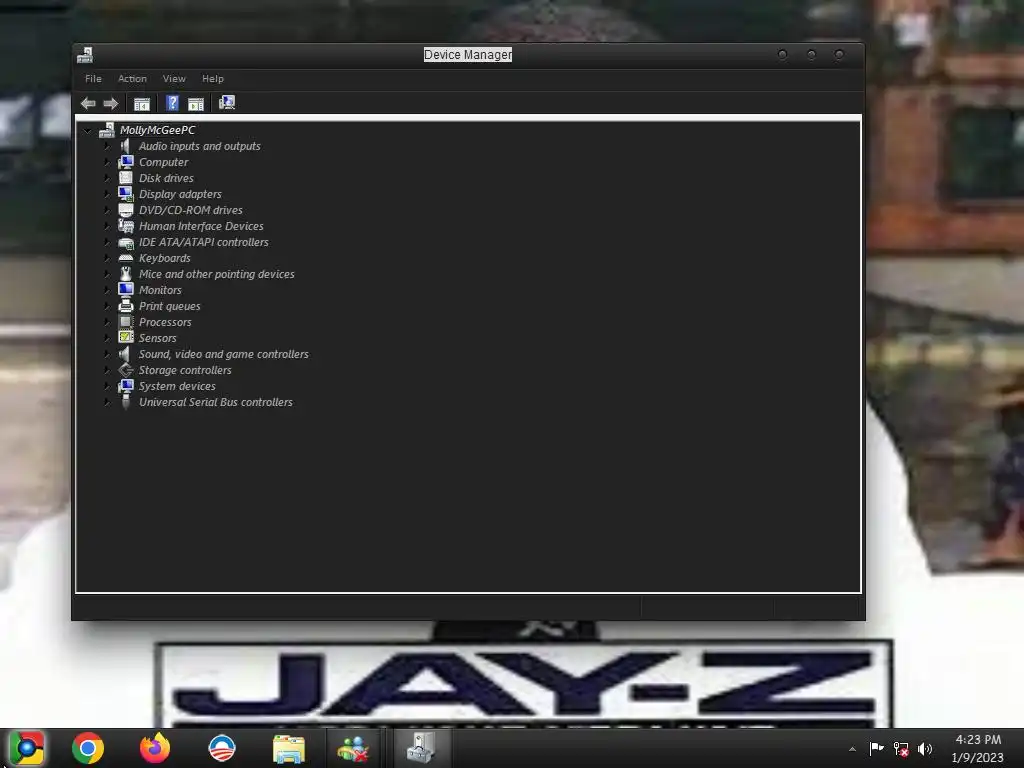Expand the Disk drives node

(107, 178)
